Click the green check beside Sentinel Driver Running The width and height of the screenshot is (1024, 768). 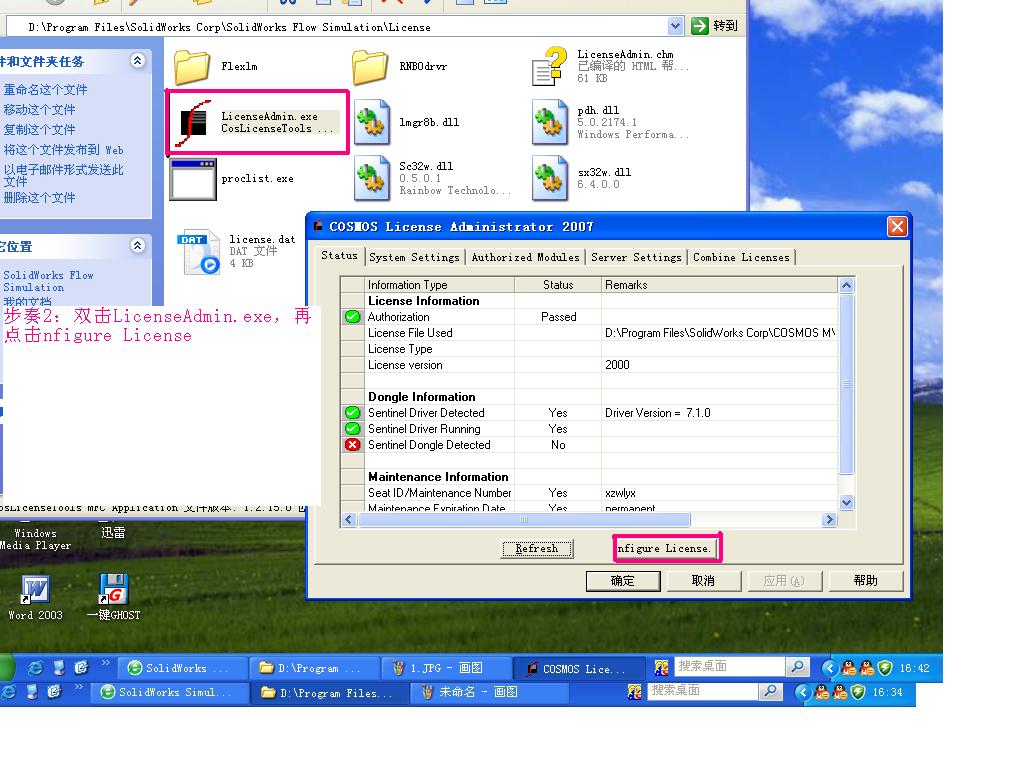click(353, 429)
